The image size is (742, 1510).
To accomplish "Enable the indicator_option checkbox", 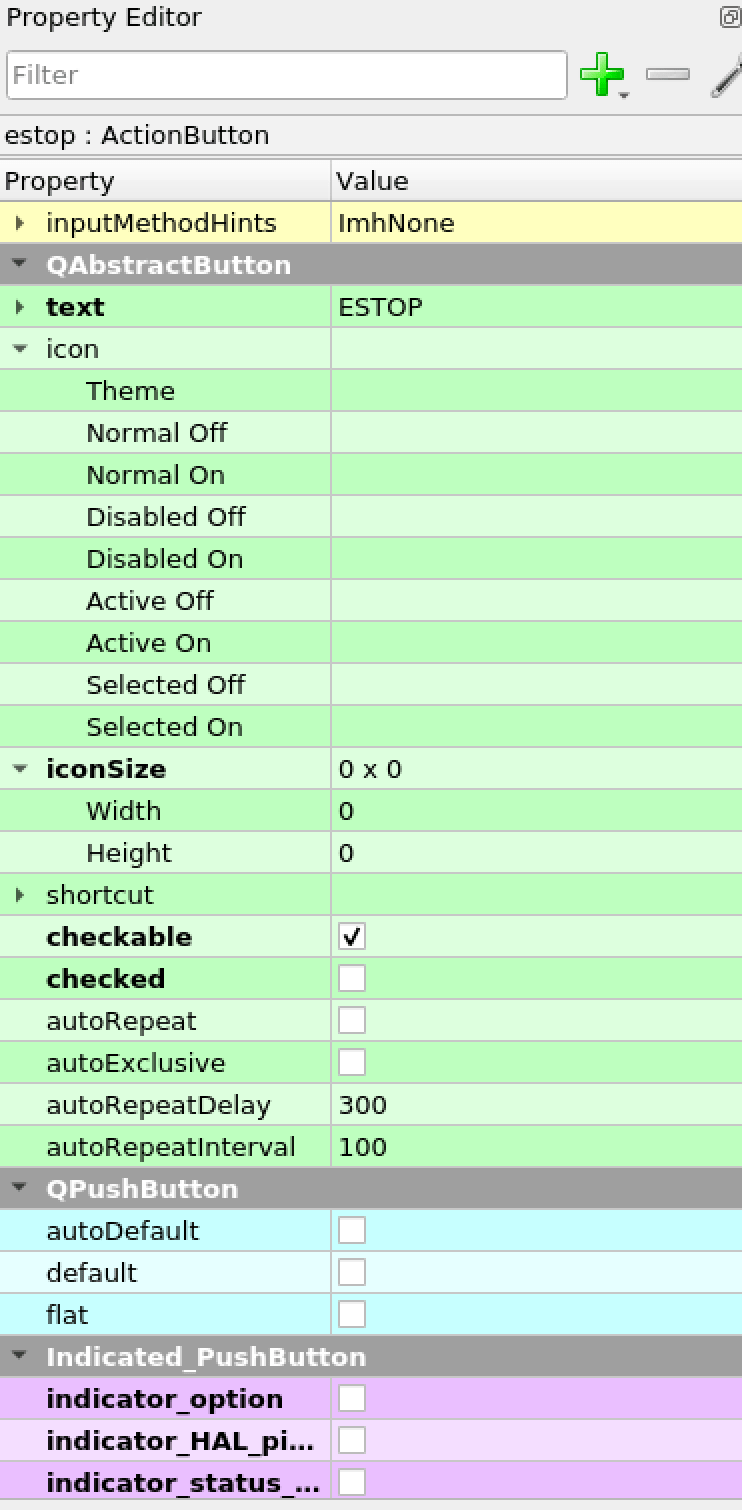I will (351, 1397).
